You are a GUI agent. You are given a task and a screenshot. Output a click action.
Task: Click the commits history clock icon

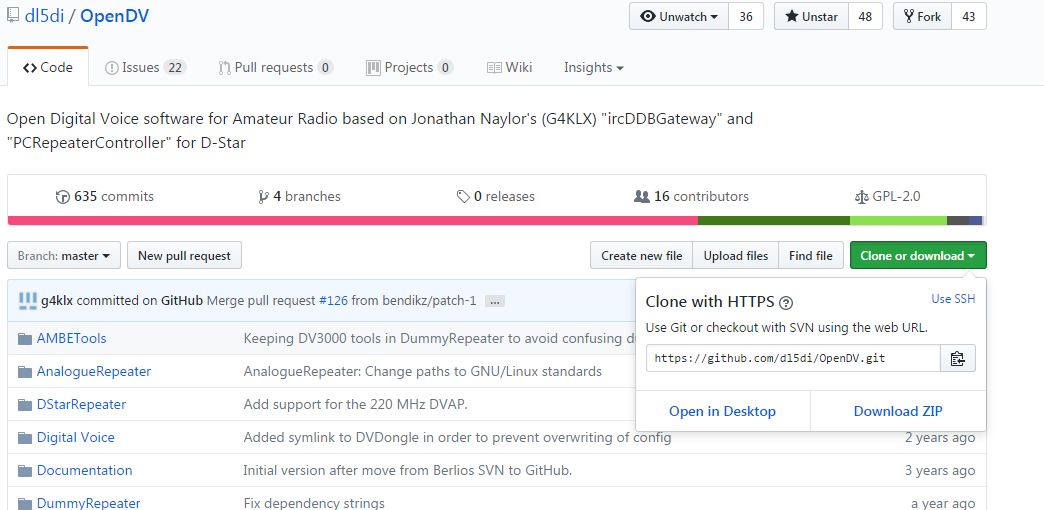pyautogui.click(x=63, y=197)
